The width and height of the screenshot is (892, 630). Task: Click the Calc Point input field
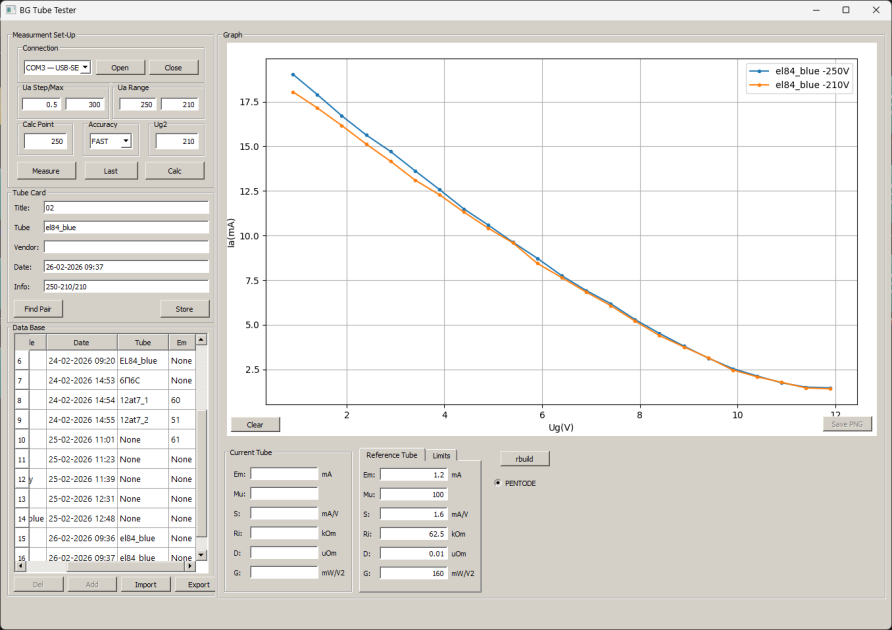(x=45, y=141)
